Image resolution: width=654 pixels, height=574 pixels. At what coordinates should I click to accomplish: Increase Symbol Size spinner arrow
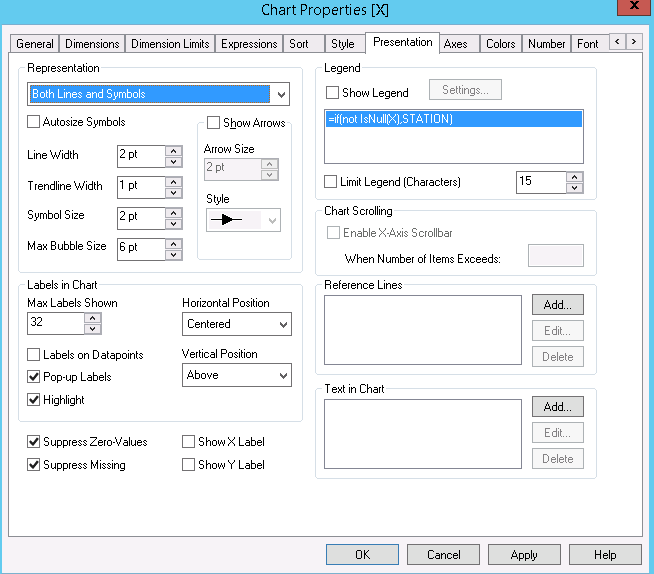(174, 211)
